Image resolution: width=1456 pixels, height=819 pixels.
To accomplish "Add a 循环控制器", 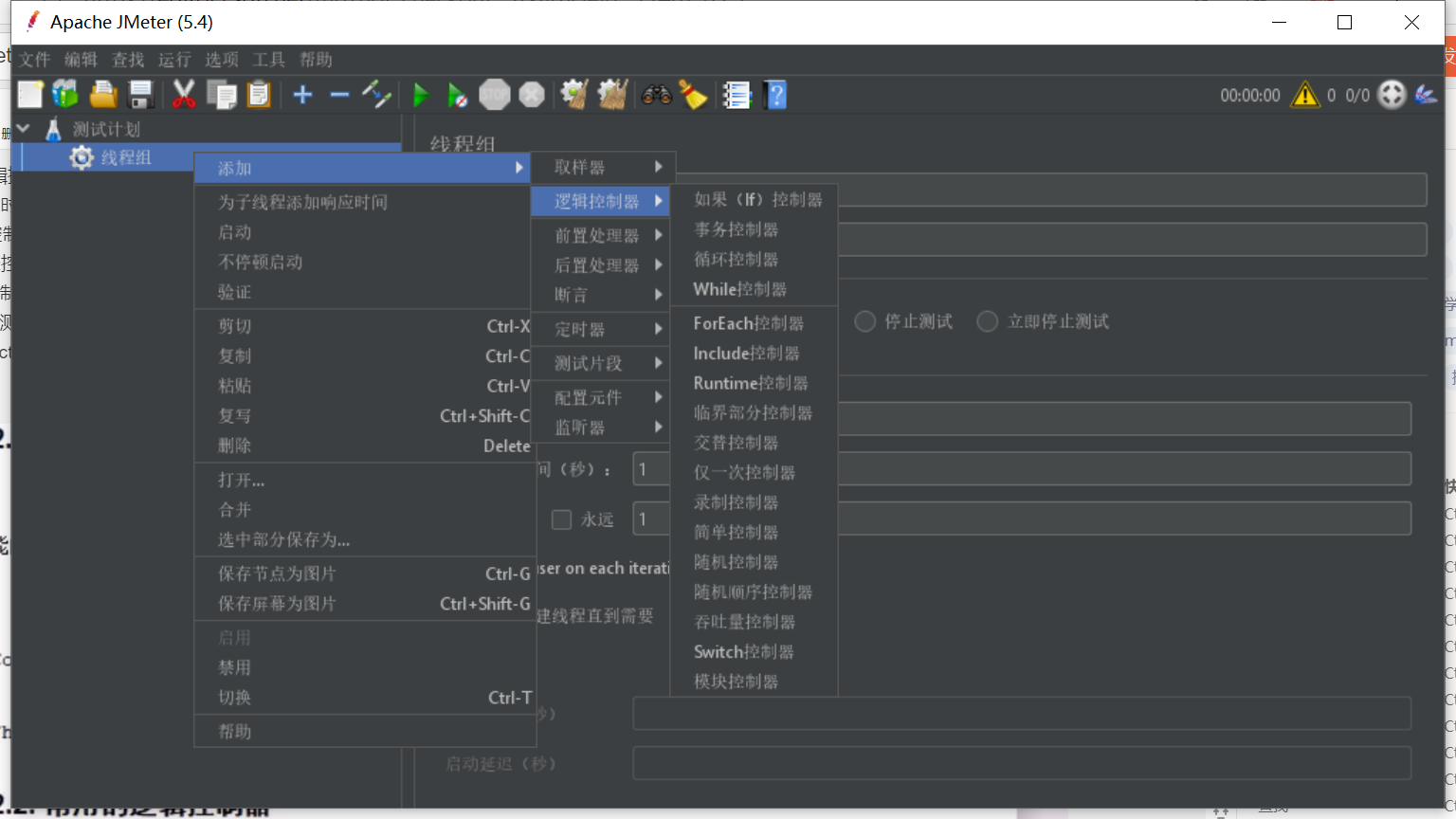I will (755, 260).
